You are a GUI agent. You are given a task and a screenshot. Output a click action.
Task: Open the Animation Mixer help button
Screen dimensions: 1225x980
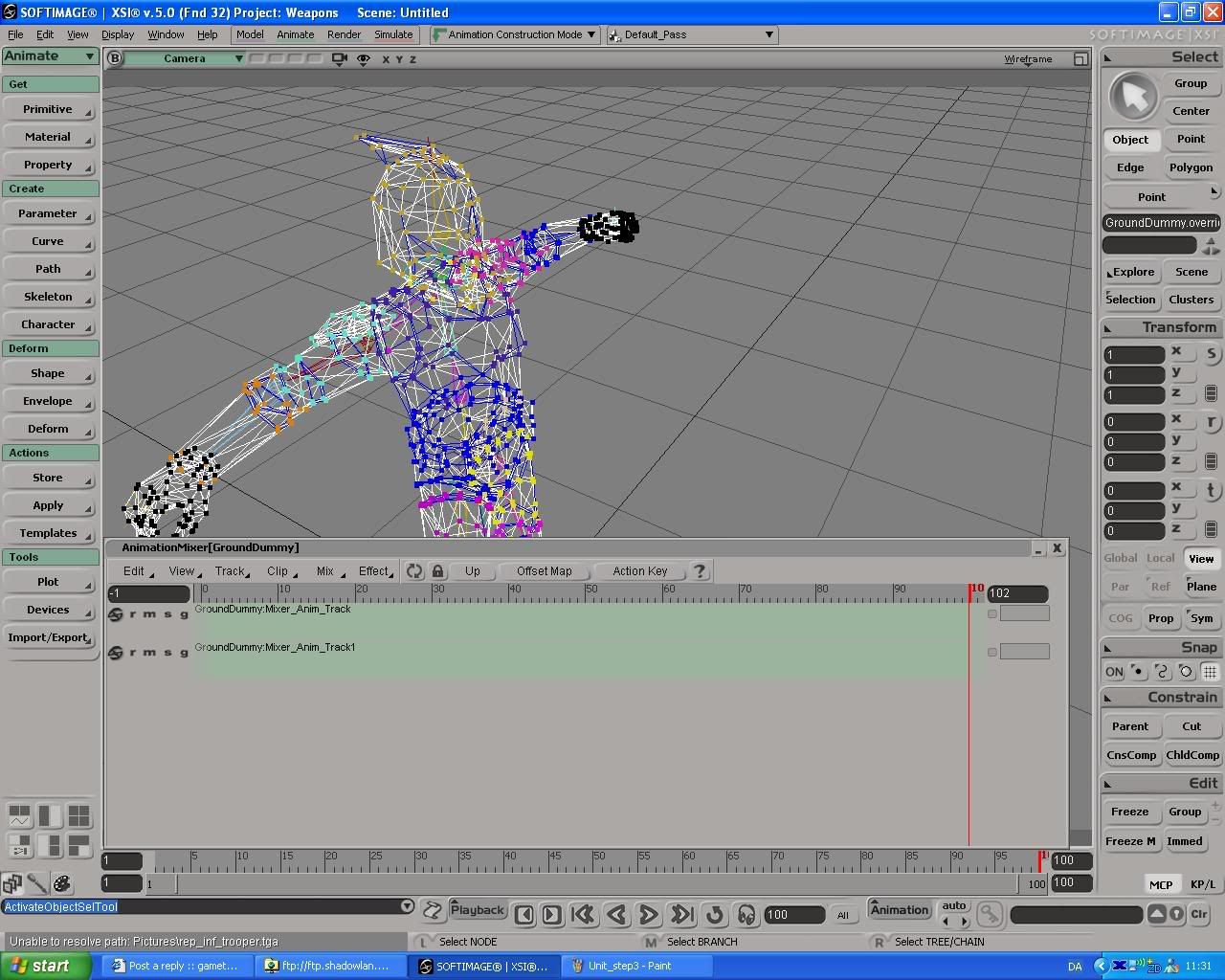point(700,571)
